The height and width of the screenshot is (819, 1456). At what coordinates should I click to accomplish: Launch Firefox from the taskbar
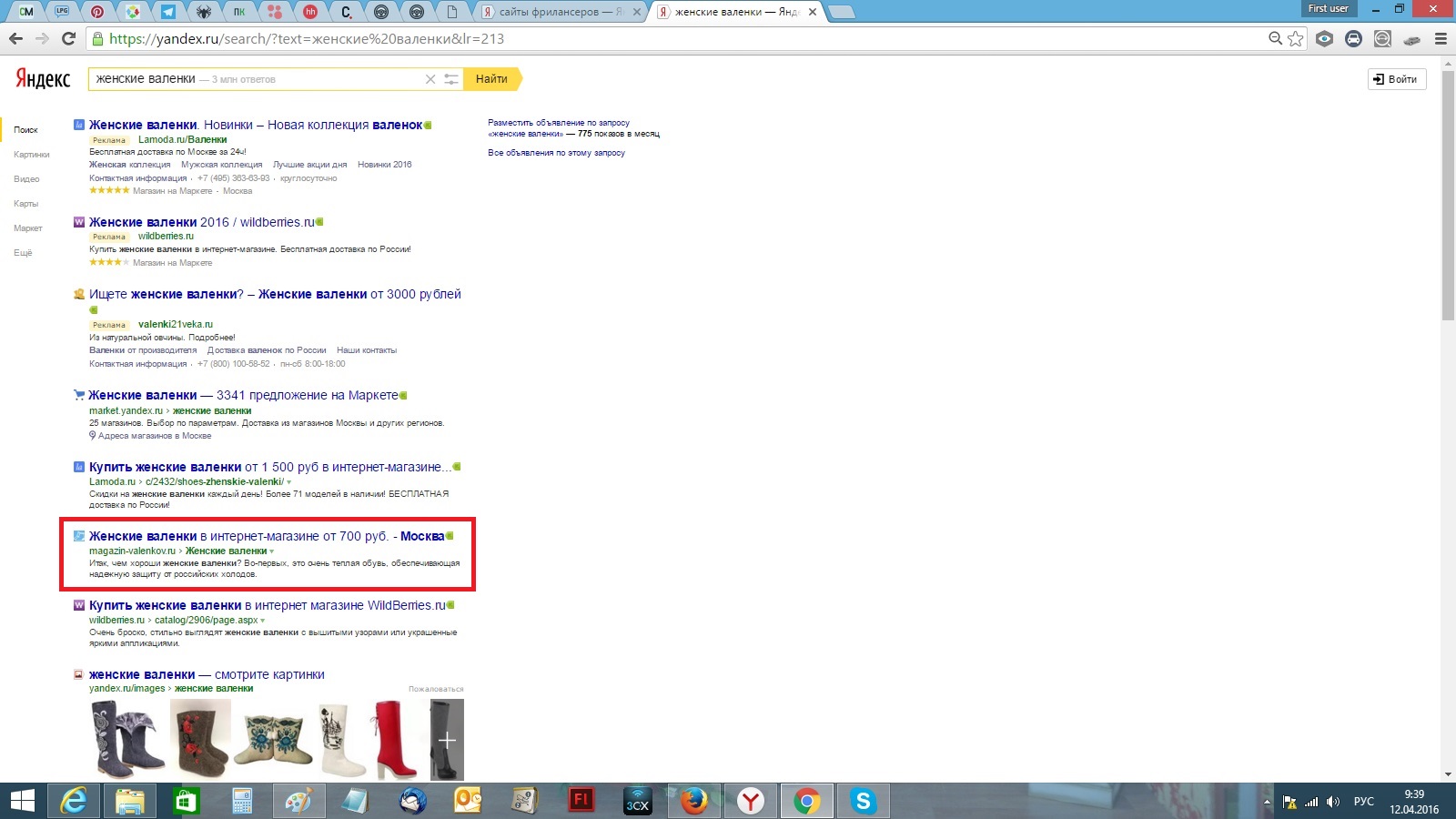tap(694, 801)
